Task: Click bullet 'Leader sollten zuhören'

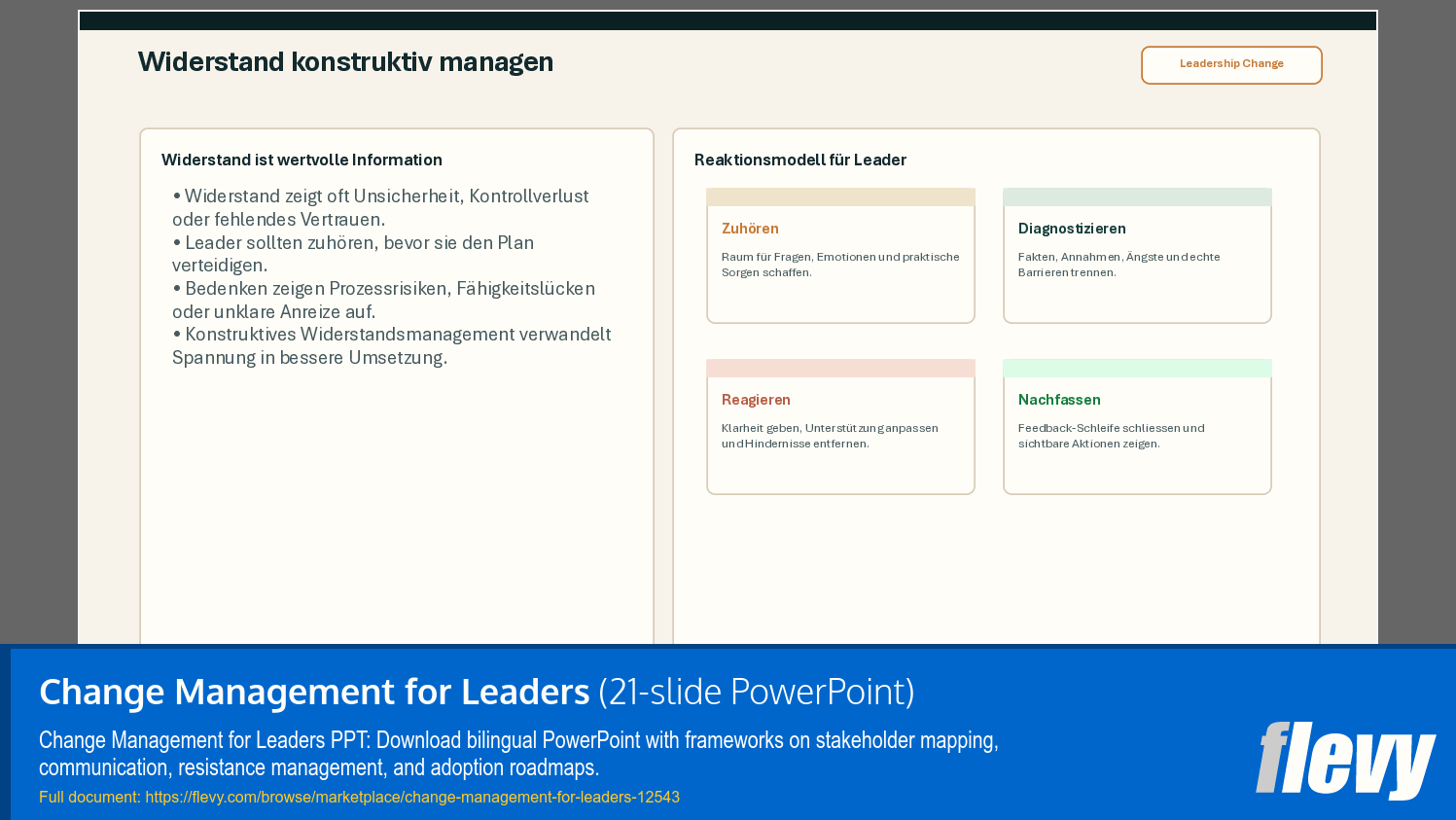Action: coord(353,254)
